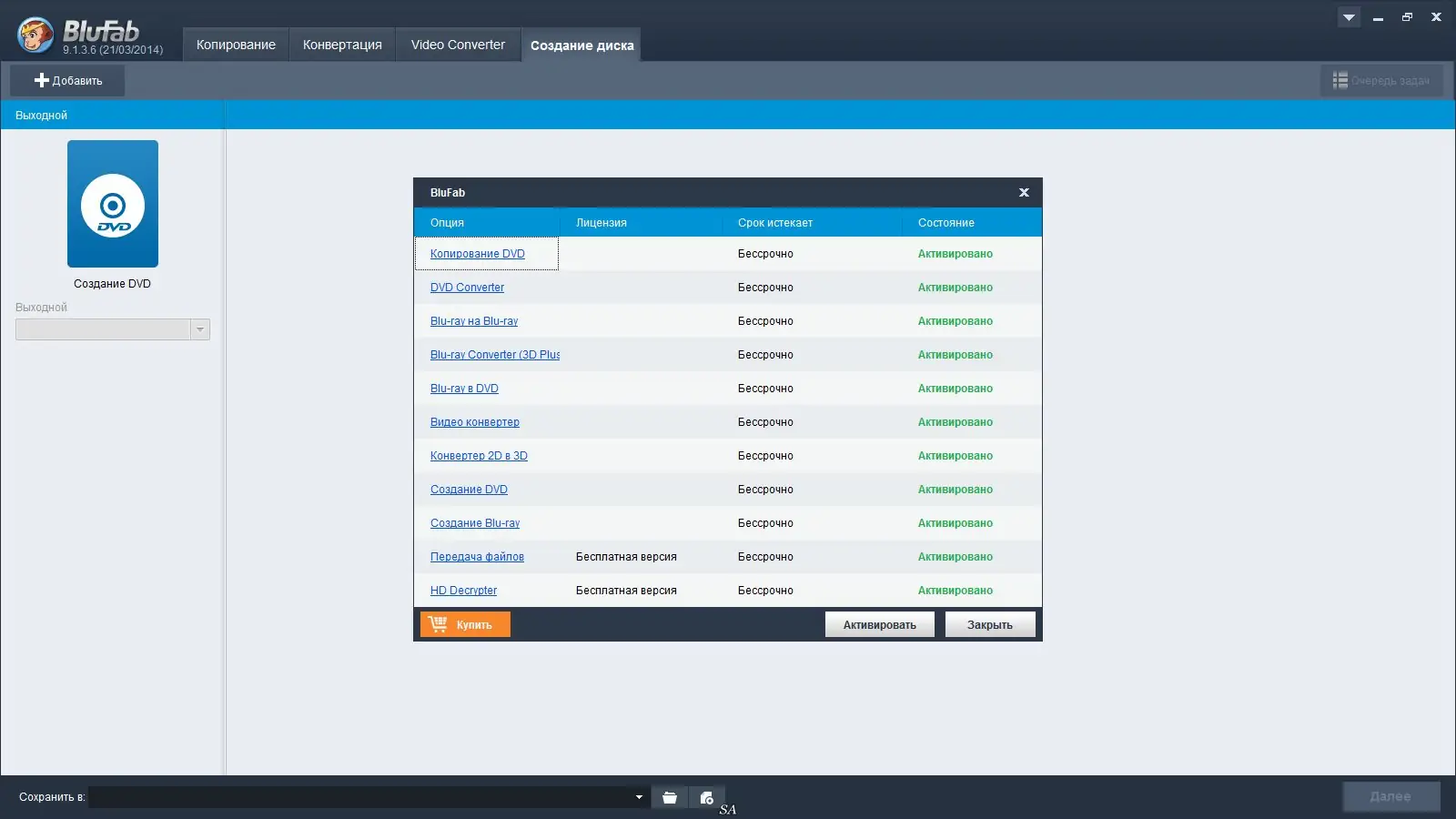Click the Выходной panel header
Viewport: 1456px width, 819px height.
tap(112, 115)
